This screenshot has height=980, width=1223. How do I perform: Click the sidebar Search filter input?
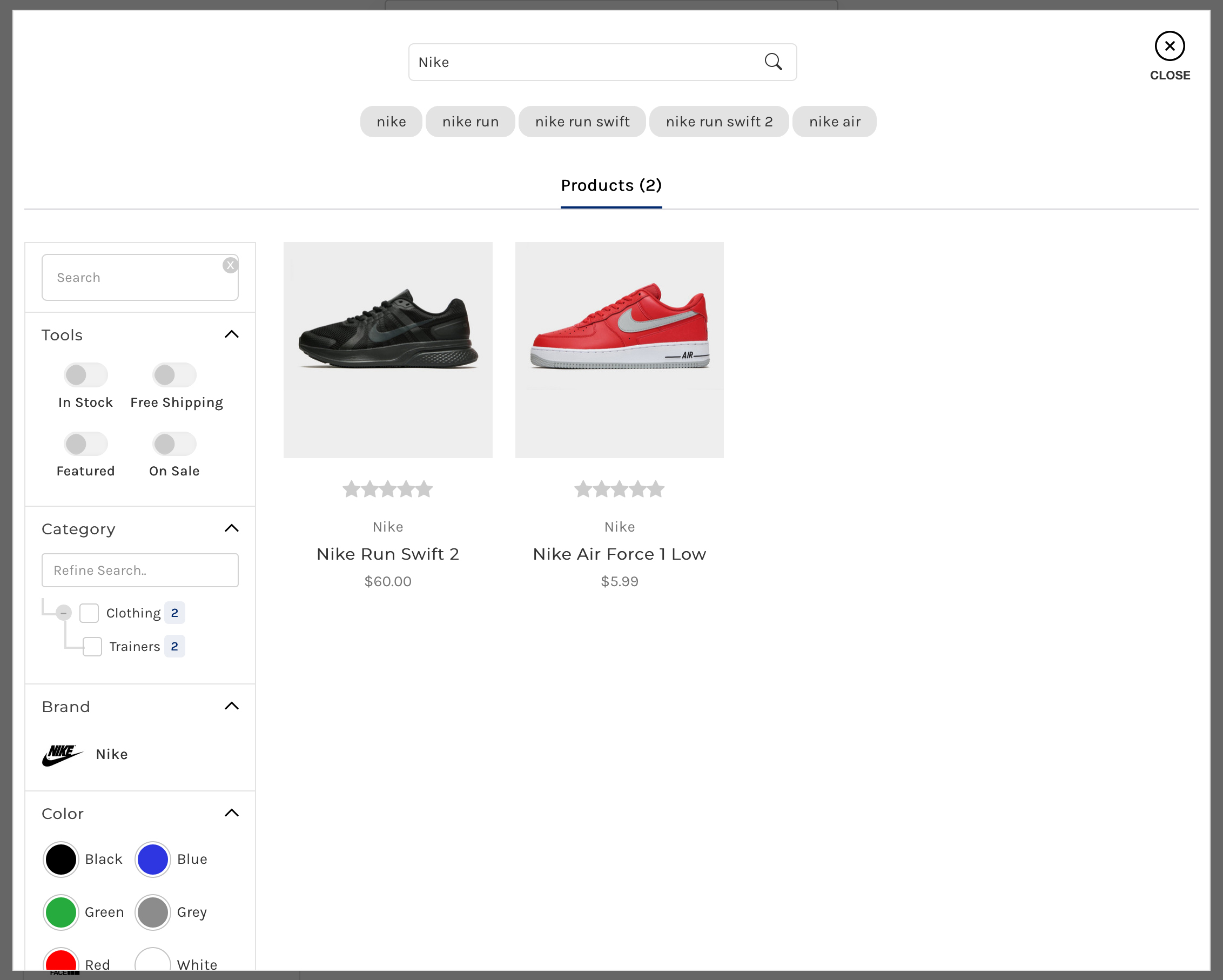pos(140,278)
